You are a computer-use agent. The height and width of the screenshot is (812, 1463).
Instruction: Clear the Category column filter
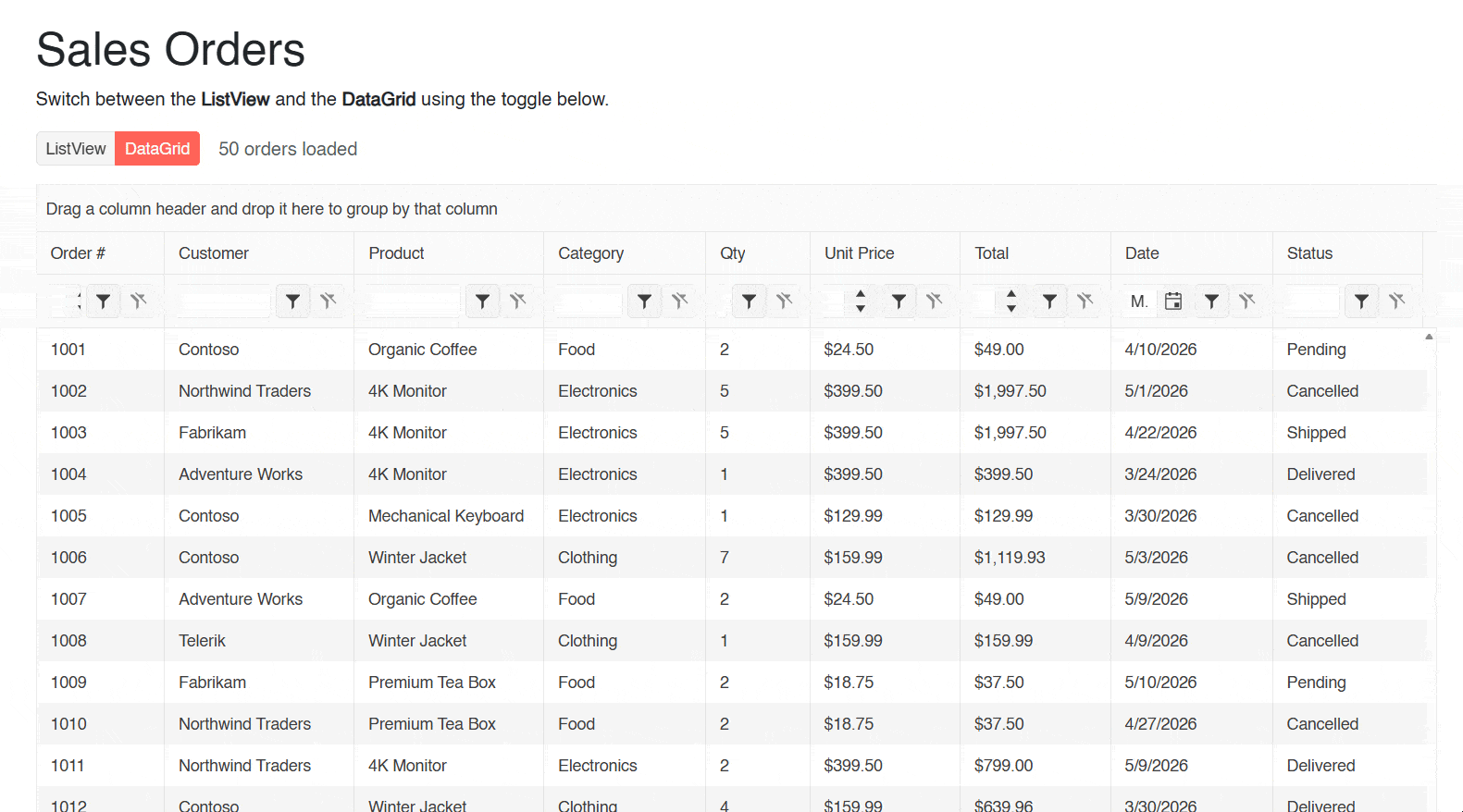tap(679, 301)
